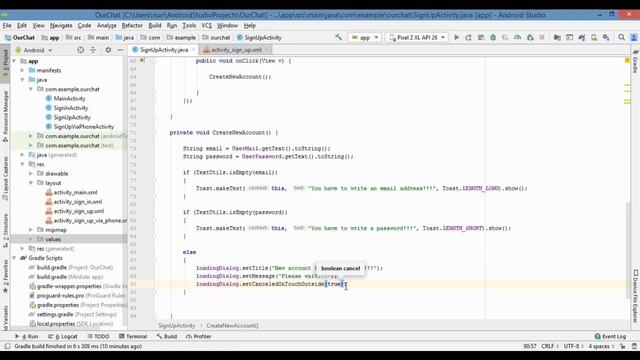The height and width of the screenshot is (360, 640).
Task: Close the activity_sign_up.xml tab
Action: tap(267, 50)
